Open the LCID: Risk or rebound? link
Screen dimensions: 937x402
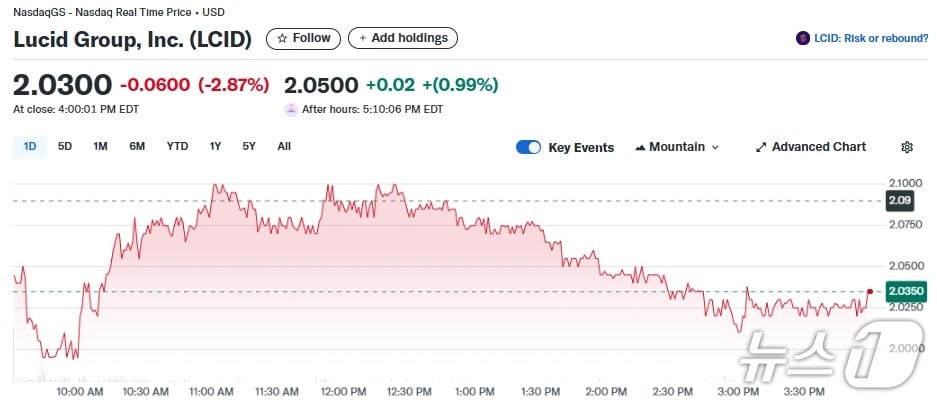point(869,38)
